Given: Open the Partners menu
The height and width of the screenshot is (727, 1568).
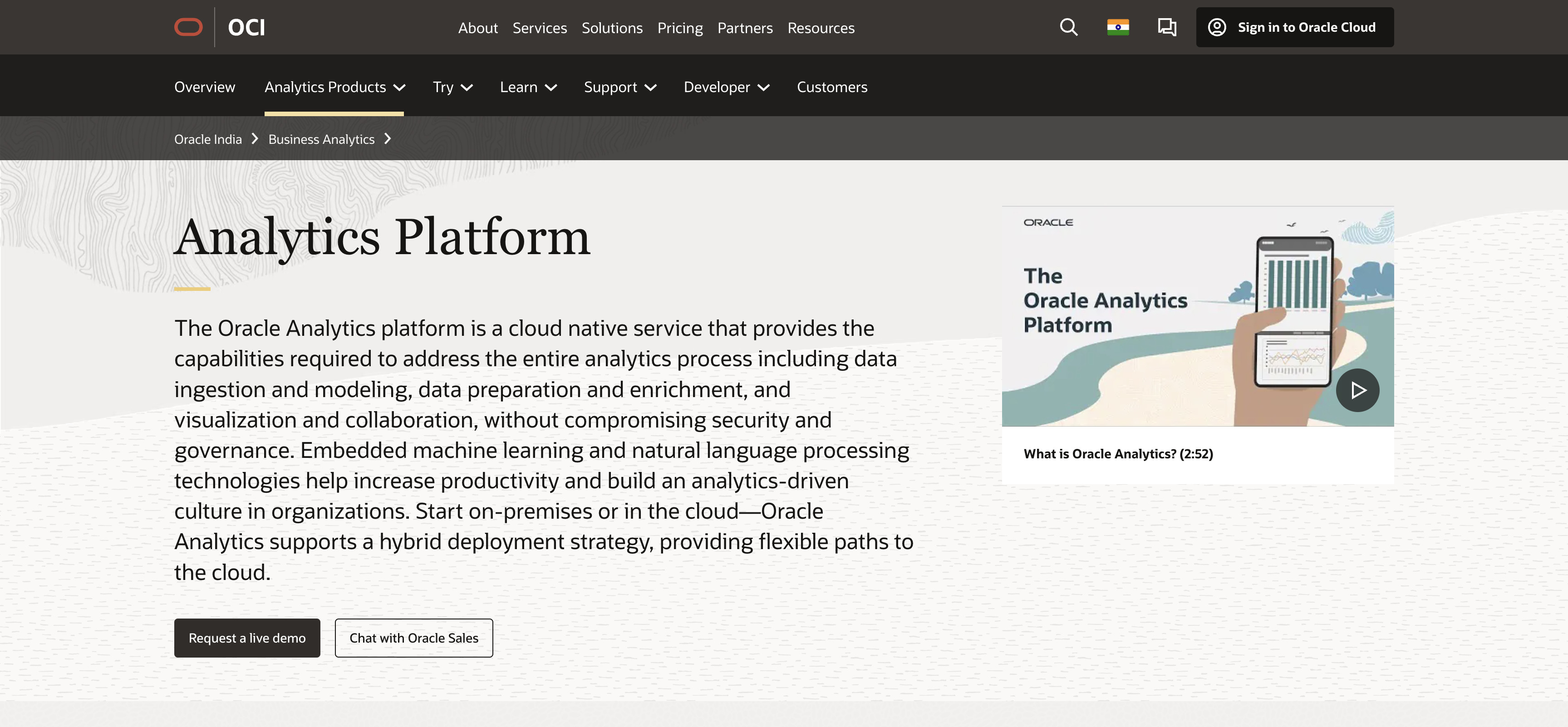Looking at the screenshot, I should coord(745,28).
